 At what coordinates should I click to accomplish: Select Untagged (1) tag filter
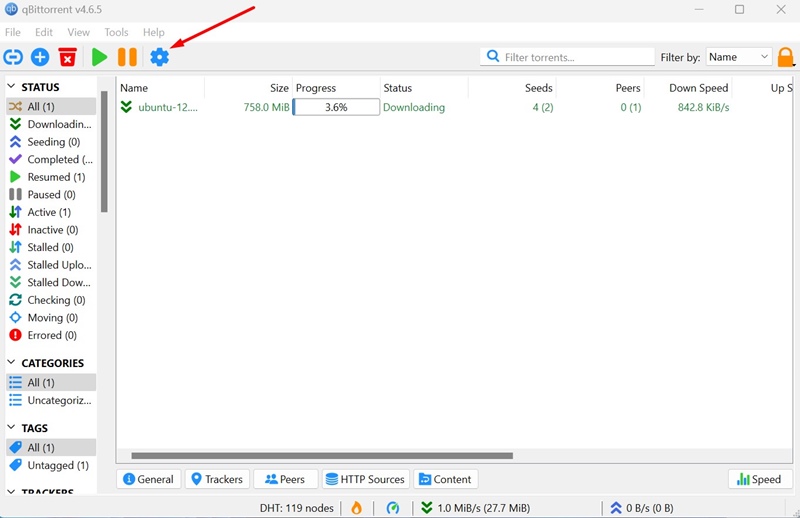click(x=51, y=465)
